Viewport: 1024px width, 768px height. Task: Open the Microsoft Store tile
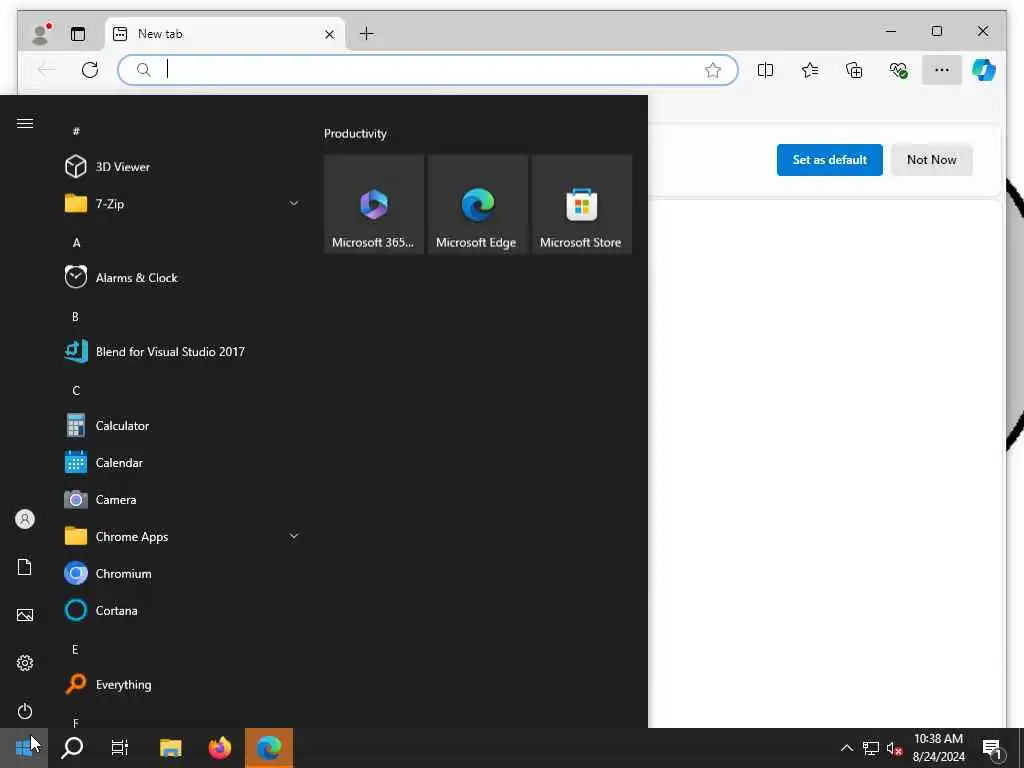click(x=581, y=204)
